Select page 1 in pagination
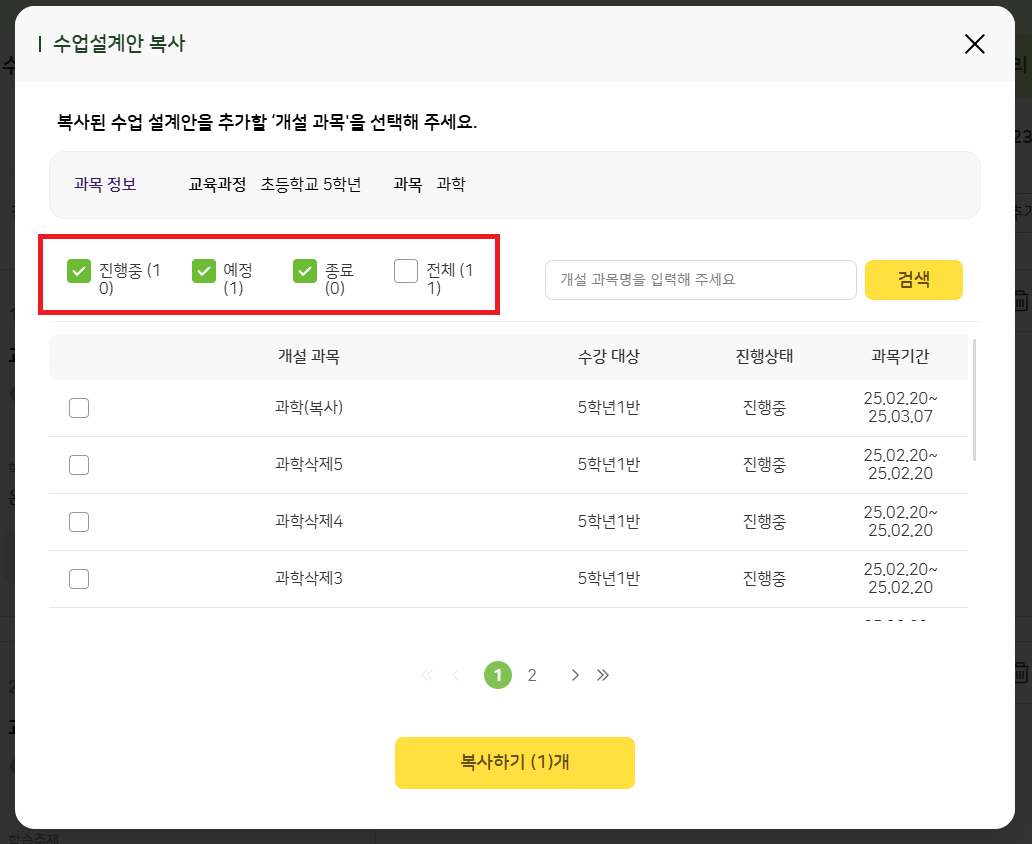Image resolution: width=1032 pixels, height=844 pixels. 498,675
